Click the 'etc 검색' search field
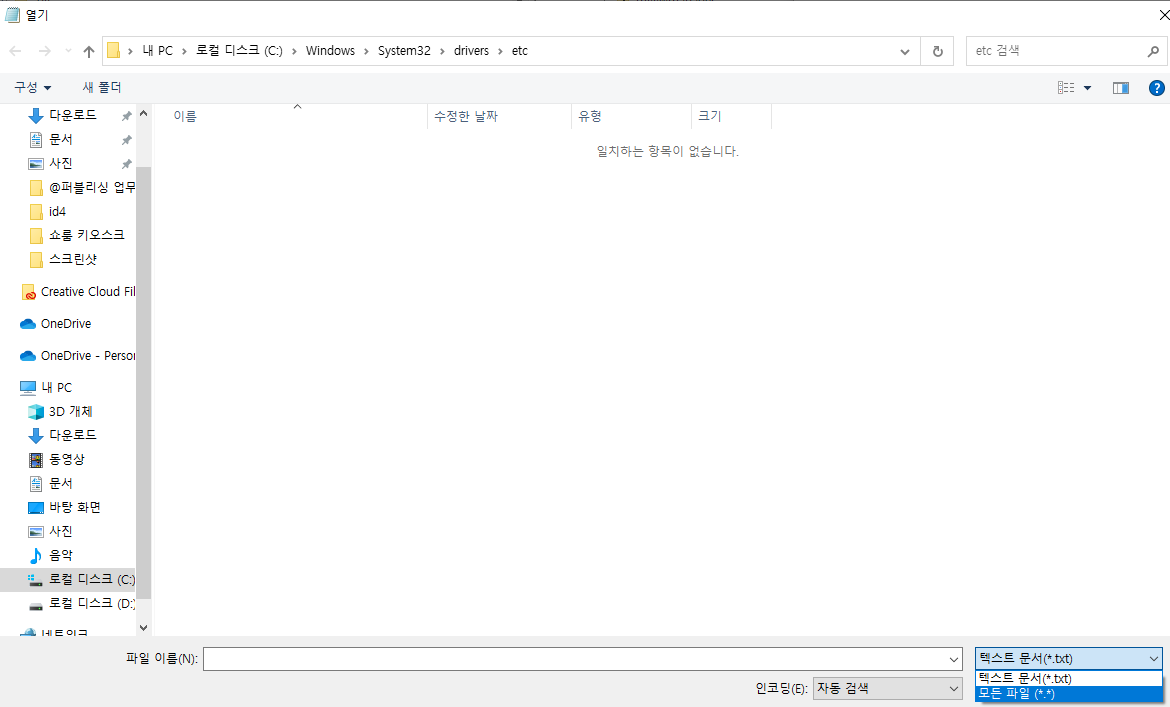The width and height of the screenshot is (1170, 707). 1057,51
